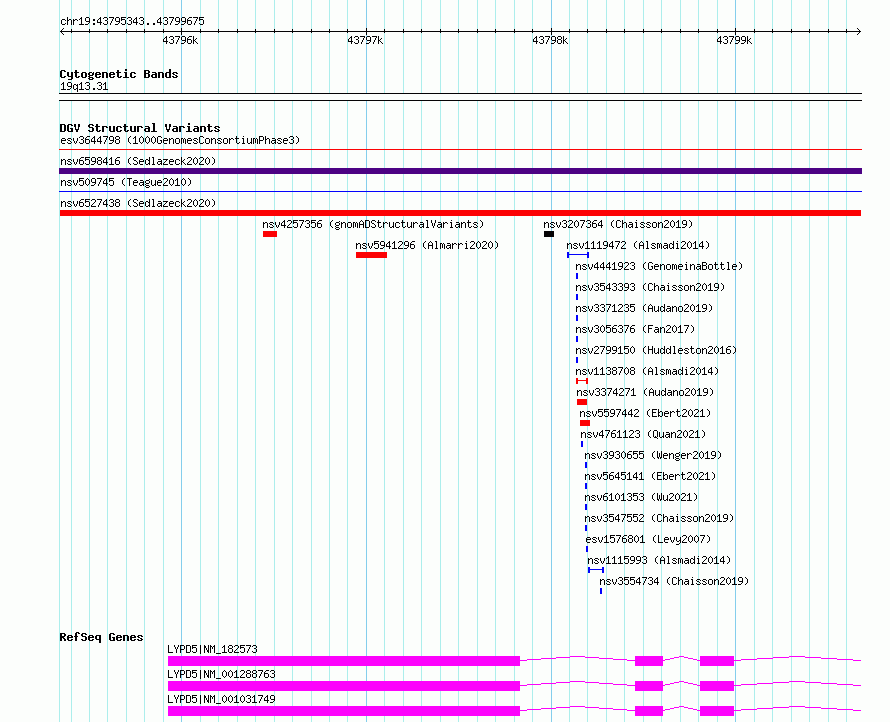
Task: Click the 43799k ruler tick label
Action: pos(734,40)
